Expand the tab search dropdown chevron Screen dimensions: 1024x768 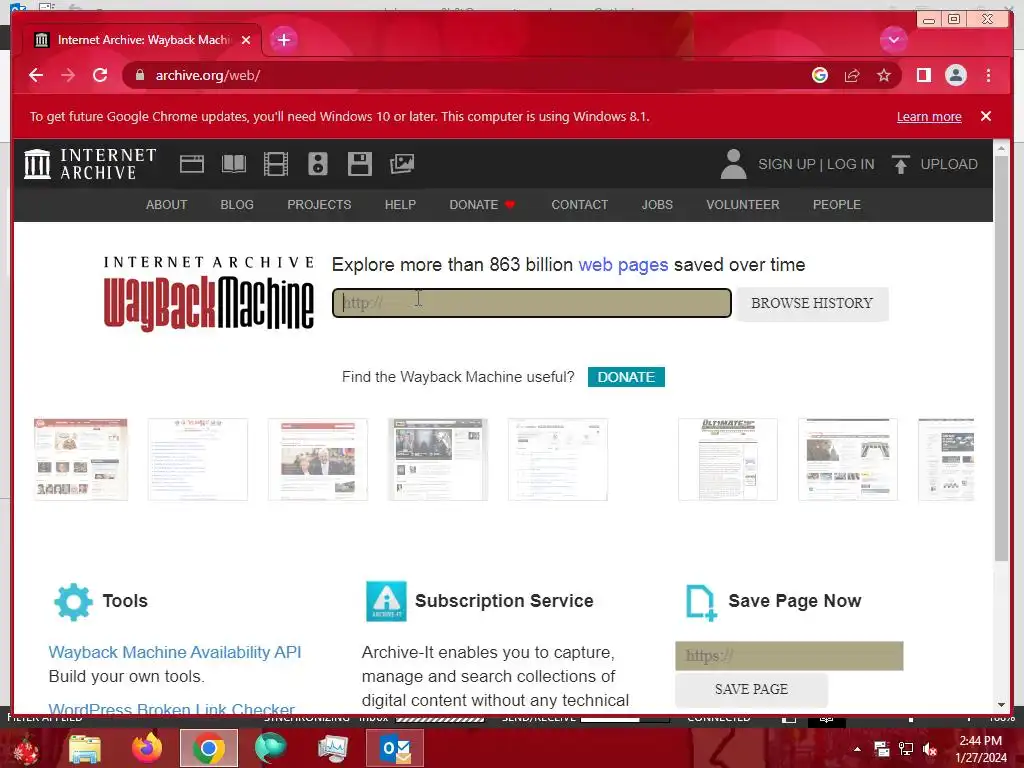click(893, 40)
